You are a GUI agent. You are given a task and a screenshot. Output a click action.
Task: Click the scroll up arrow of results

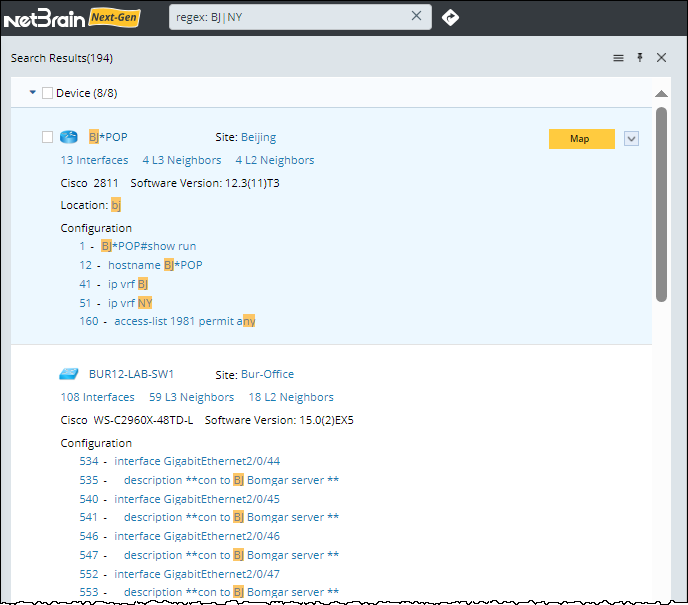661,94
